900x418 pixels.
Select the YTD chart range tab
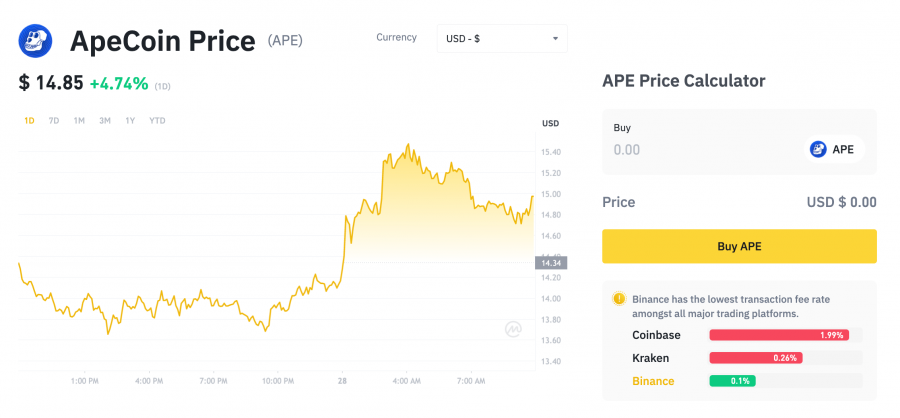(x=157, y=121)
